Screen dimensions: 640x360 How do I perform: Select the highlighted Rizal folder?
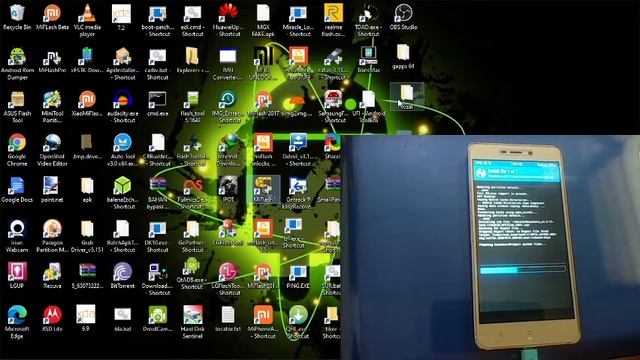[407, 96]
